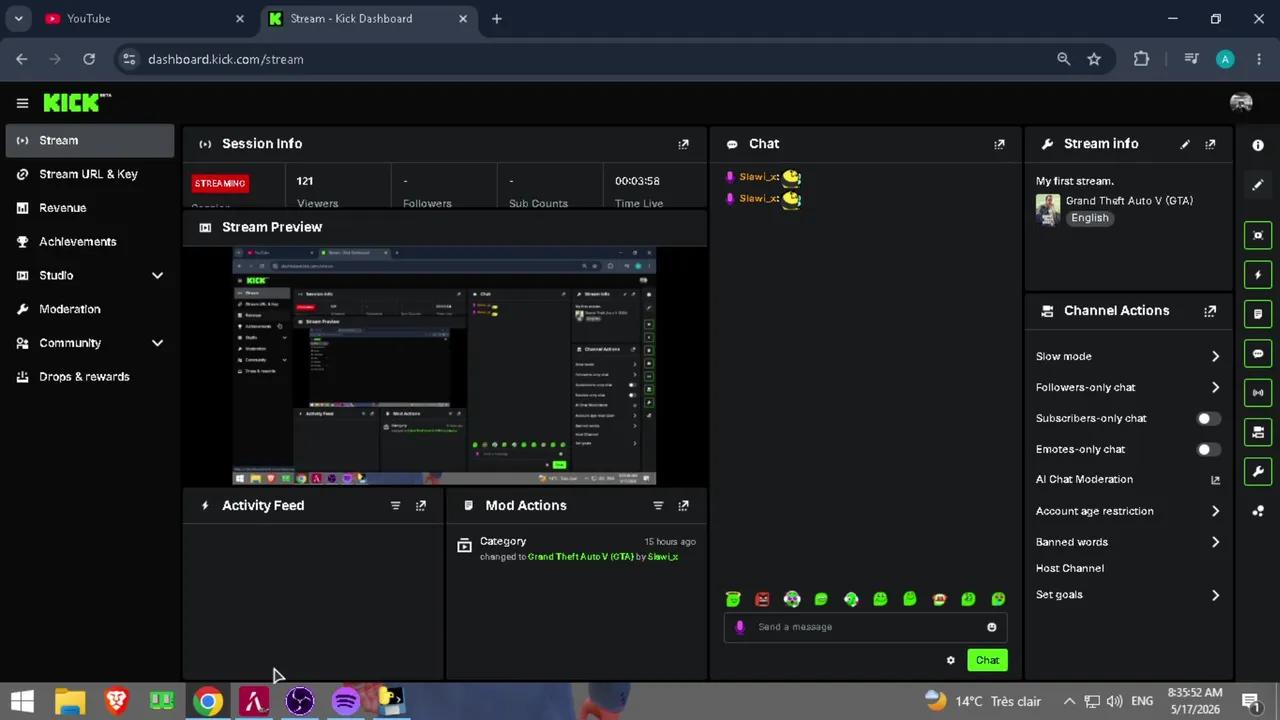
Task: Click the info icon in right rail
Action: point(1258,145)
